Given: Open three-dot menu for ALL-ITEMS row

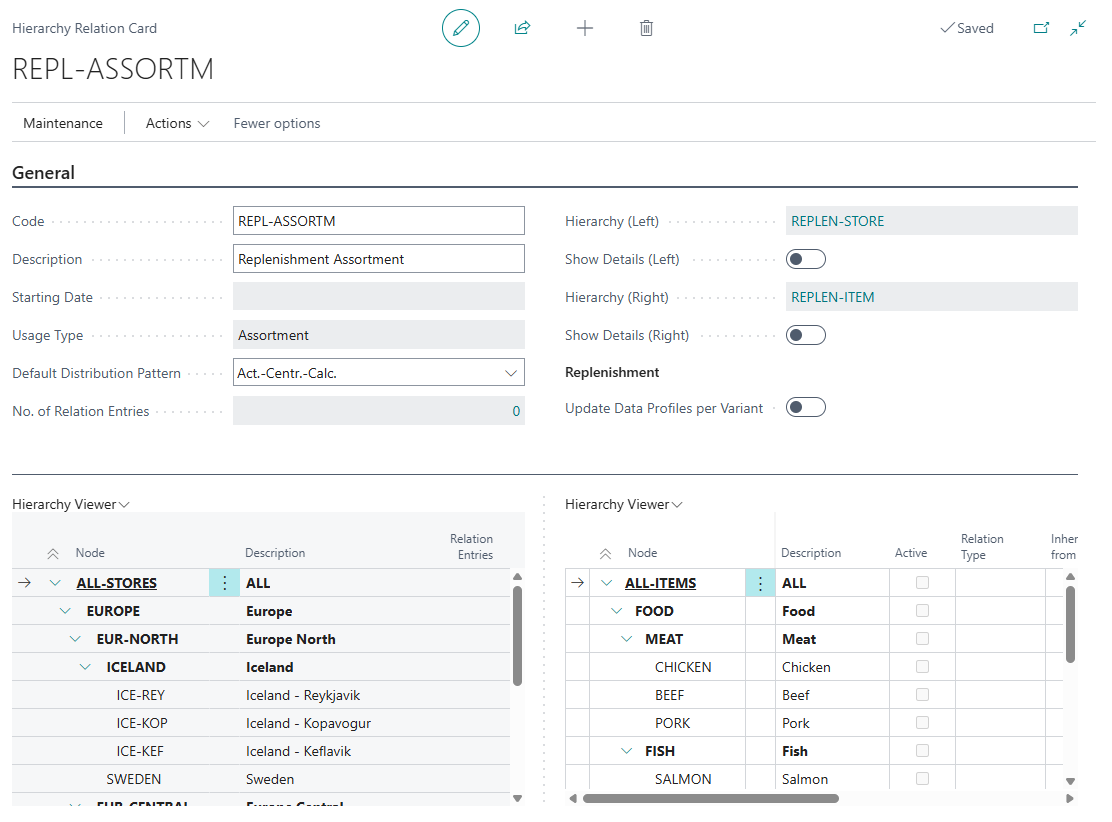Looking at the screenshot, I should pyautogui.click(x=760, y=583).
